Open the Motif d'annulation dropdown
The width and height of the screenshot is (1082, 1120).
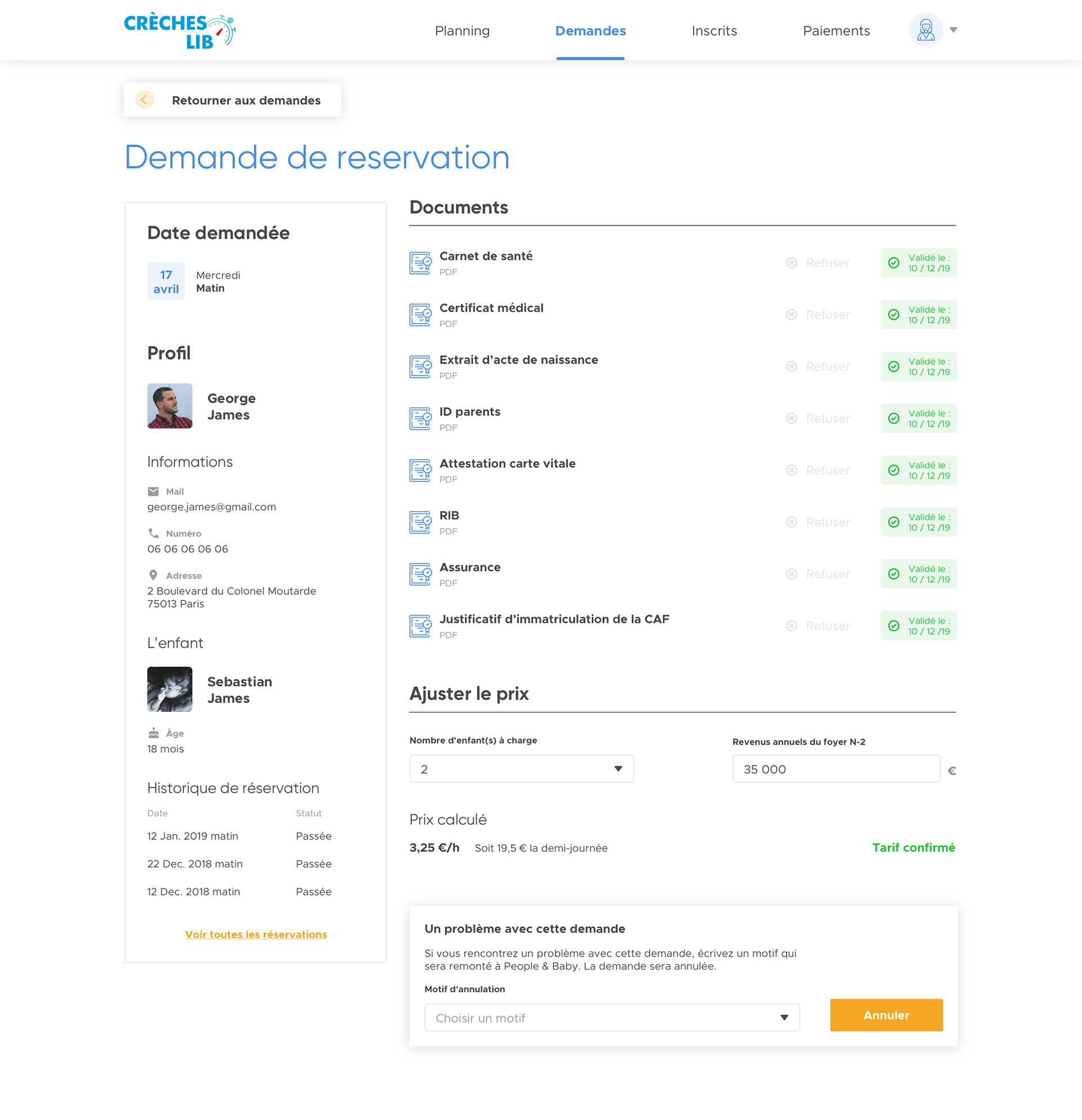[612, 1018]
